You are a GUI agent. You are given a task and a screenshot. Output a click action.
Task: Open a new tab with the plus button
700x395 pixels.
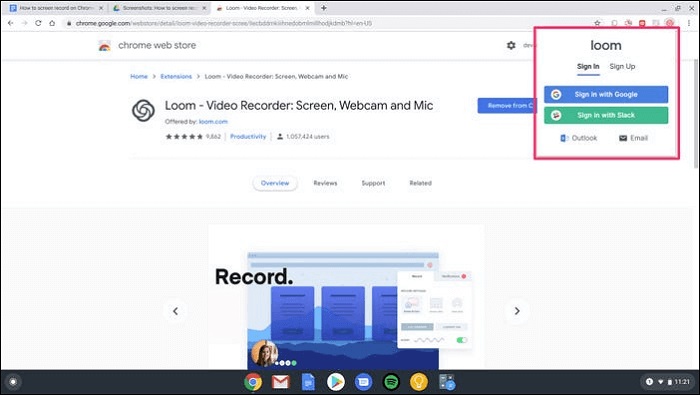point(324,8)
